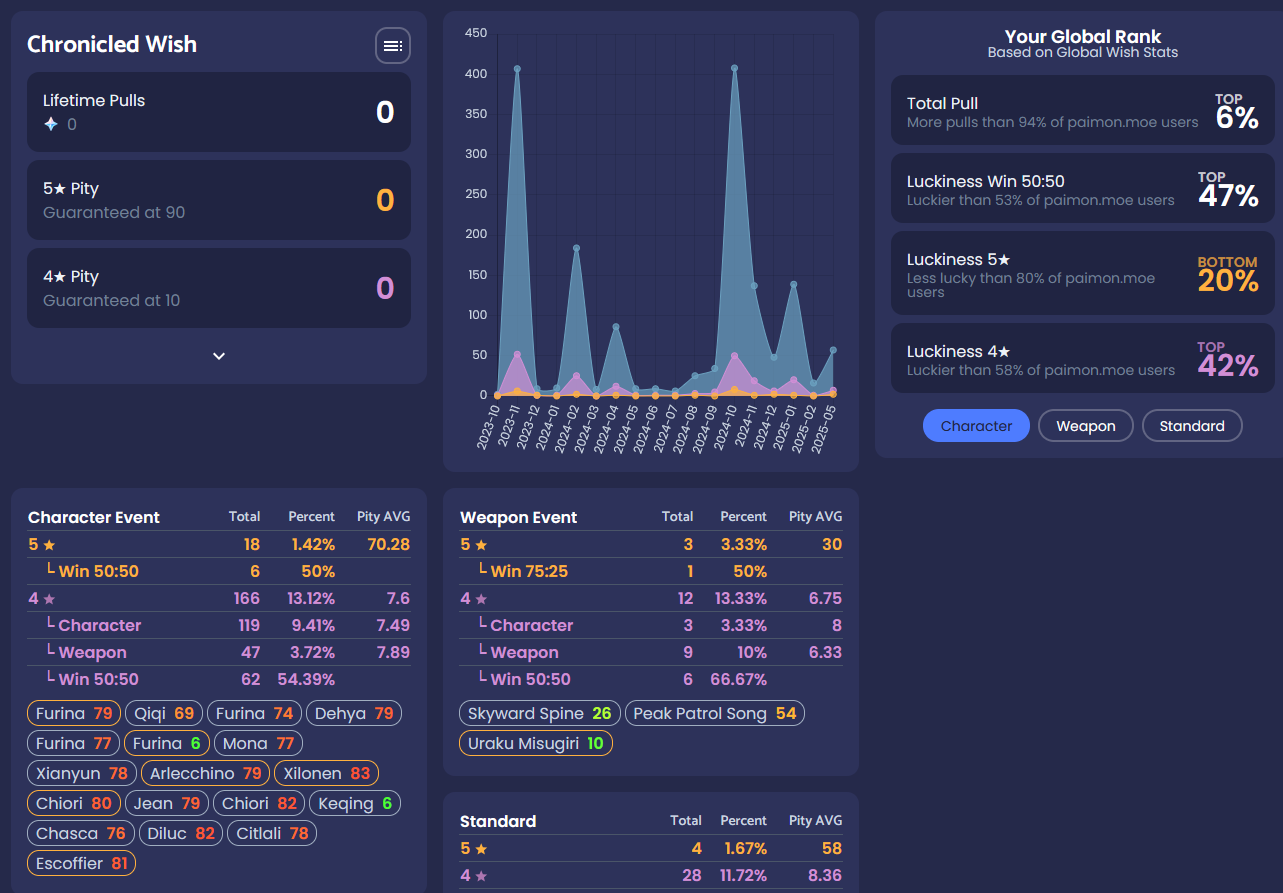Viewport: 1283px width, 893px height.
Task: Click the Diluc 82 pull badge
Action: point(181,834)
